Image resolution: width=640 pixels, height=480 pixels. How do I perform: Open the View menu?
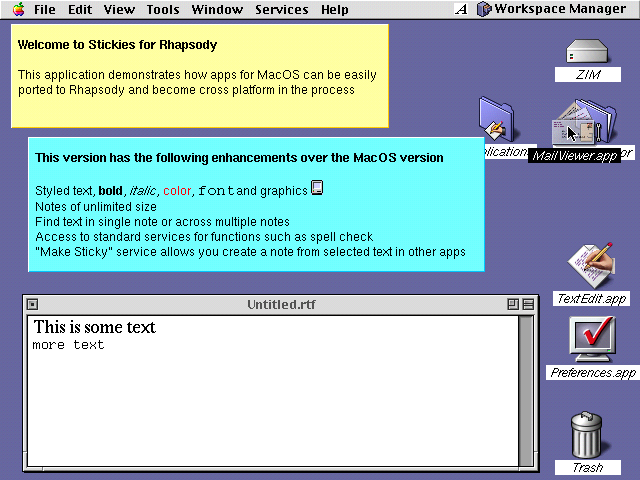point(119,9)
